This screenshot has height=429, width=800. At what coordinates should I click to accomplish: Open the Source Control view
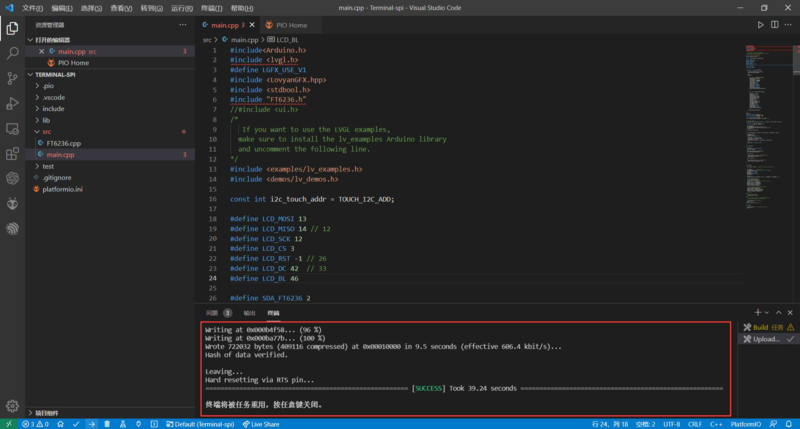coord(12,78)
